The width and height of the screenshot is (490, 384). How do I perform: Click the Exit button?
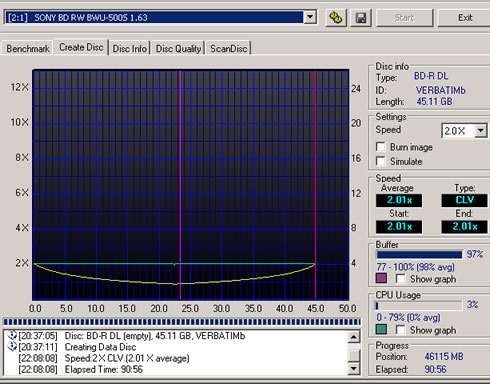click(x=465, y=18)
